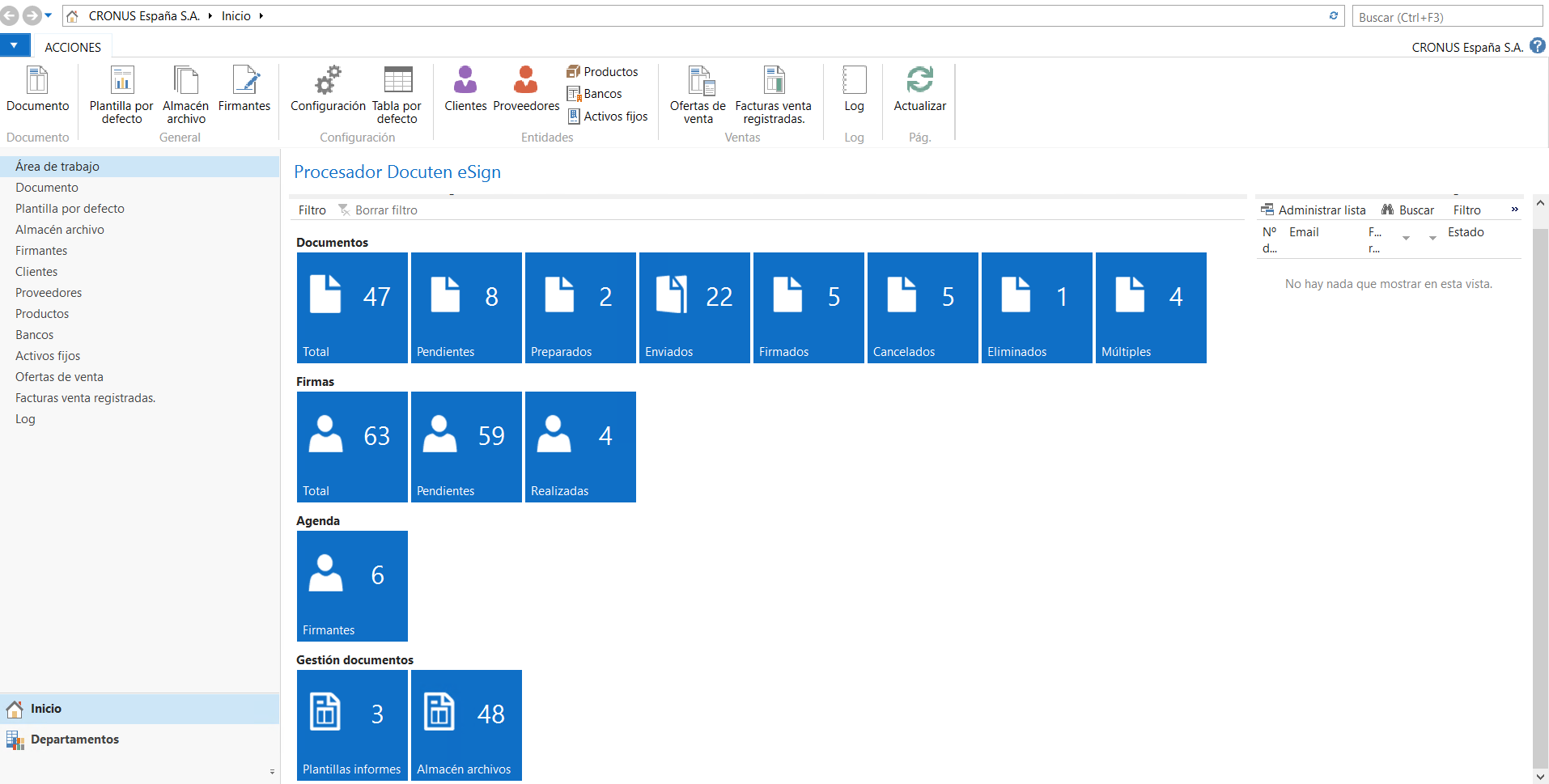Open the Plantillas informes tile
The image size is (1549, 784).
click(x=352, y=725)
